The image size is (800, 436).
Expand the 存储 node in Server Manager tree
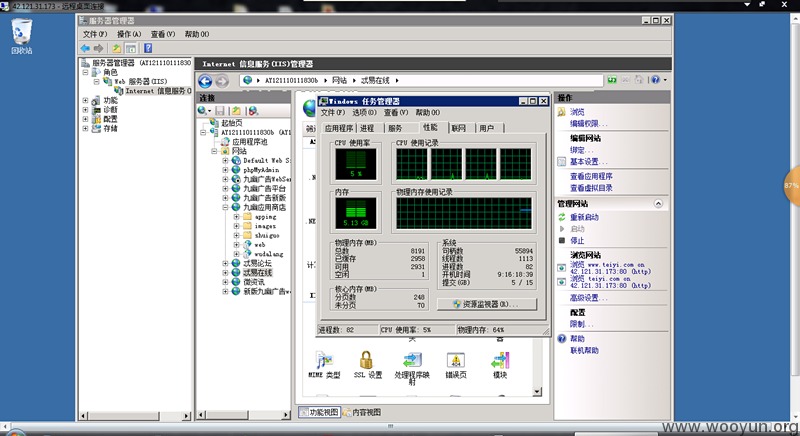pyautogui.click(x=86, y=129)
